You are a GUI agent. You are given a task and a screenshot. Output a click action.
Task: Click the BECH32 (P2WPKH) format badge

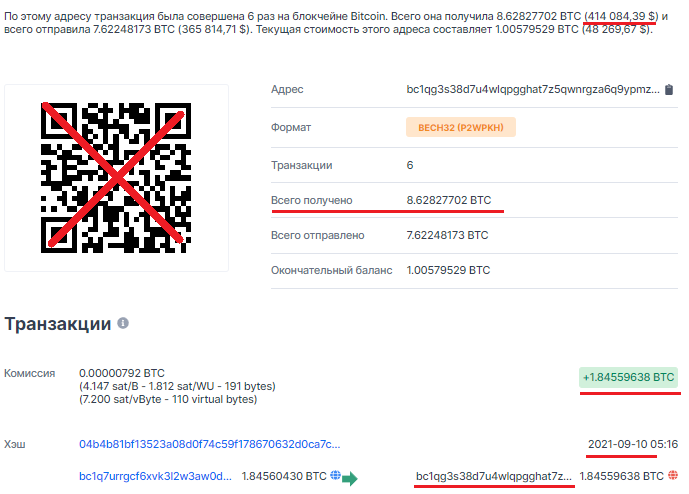tap(461, 127)
